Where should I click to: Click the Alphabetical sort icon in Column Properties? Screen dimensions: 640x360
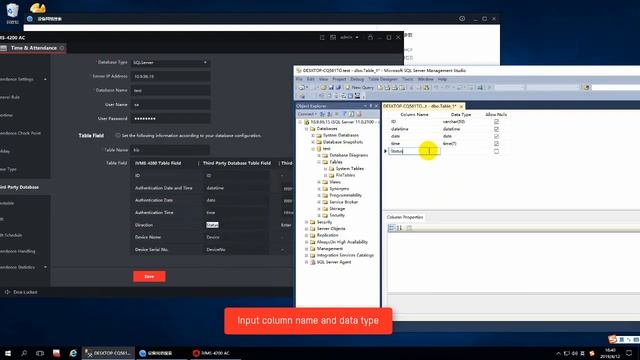pos(400,228)
